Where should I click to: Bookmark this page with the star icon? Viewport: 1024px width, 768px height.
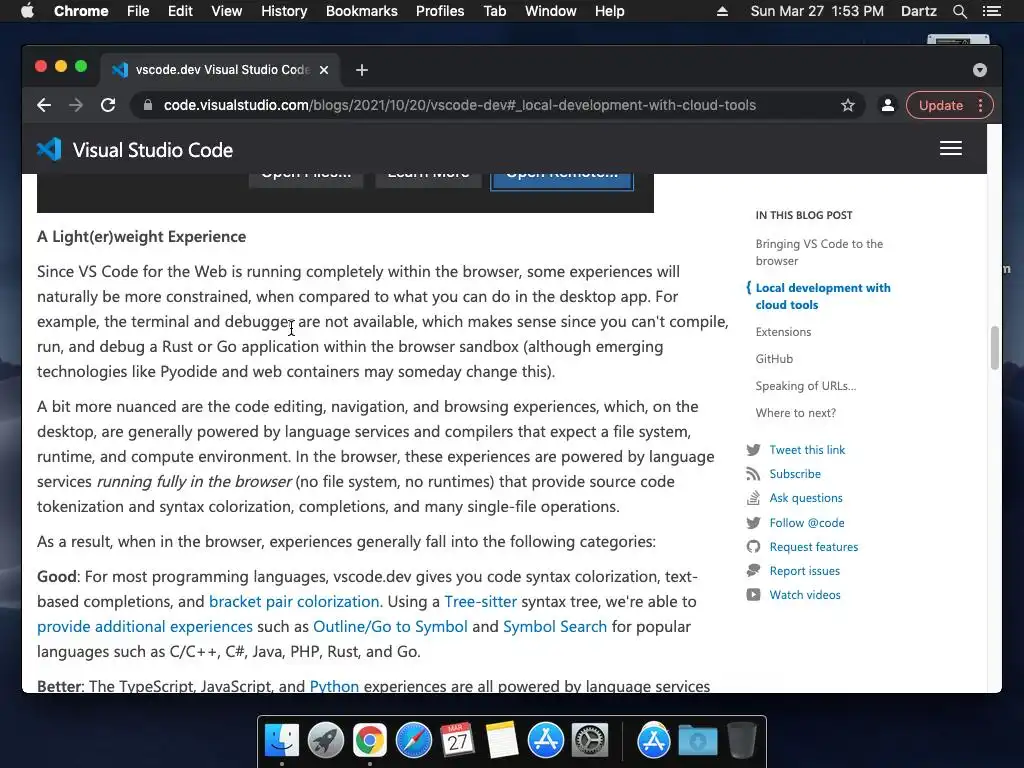click(x=848, y=105)
